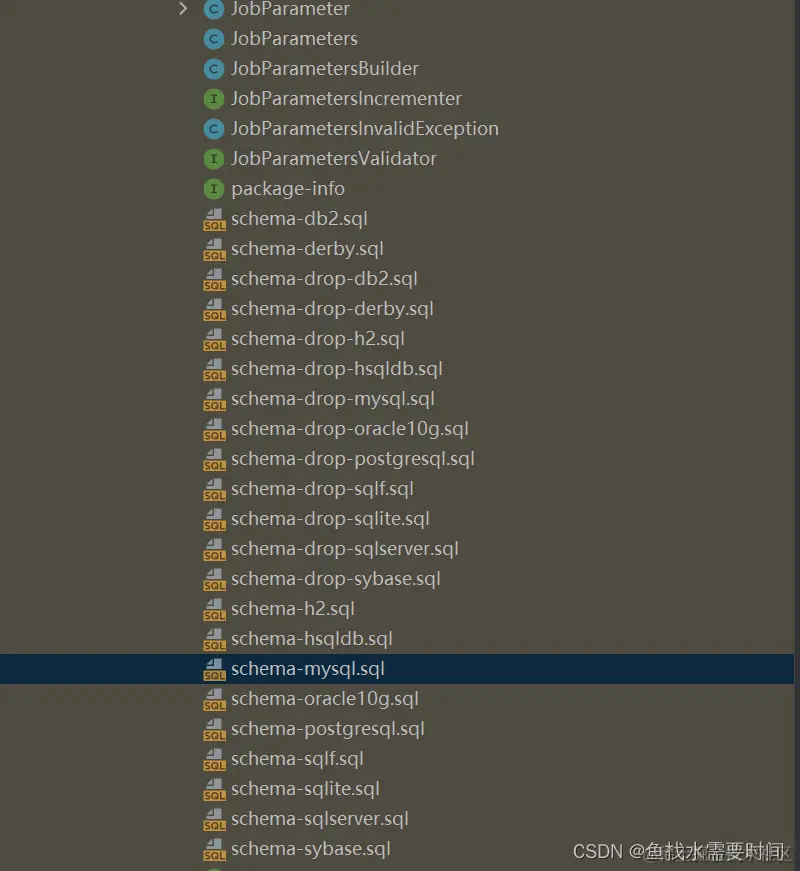Select the schema-drop-oracle10g.sql file
This screenshot has height=871, width=800.
point(349,429)
